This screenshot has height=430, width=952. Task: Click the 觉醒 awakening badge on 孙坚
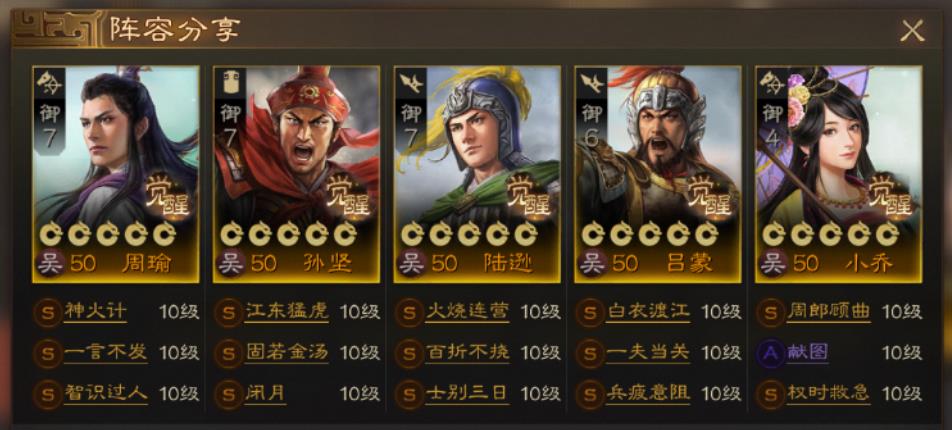tap(348, 196)
